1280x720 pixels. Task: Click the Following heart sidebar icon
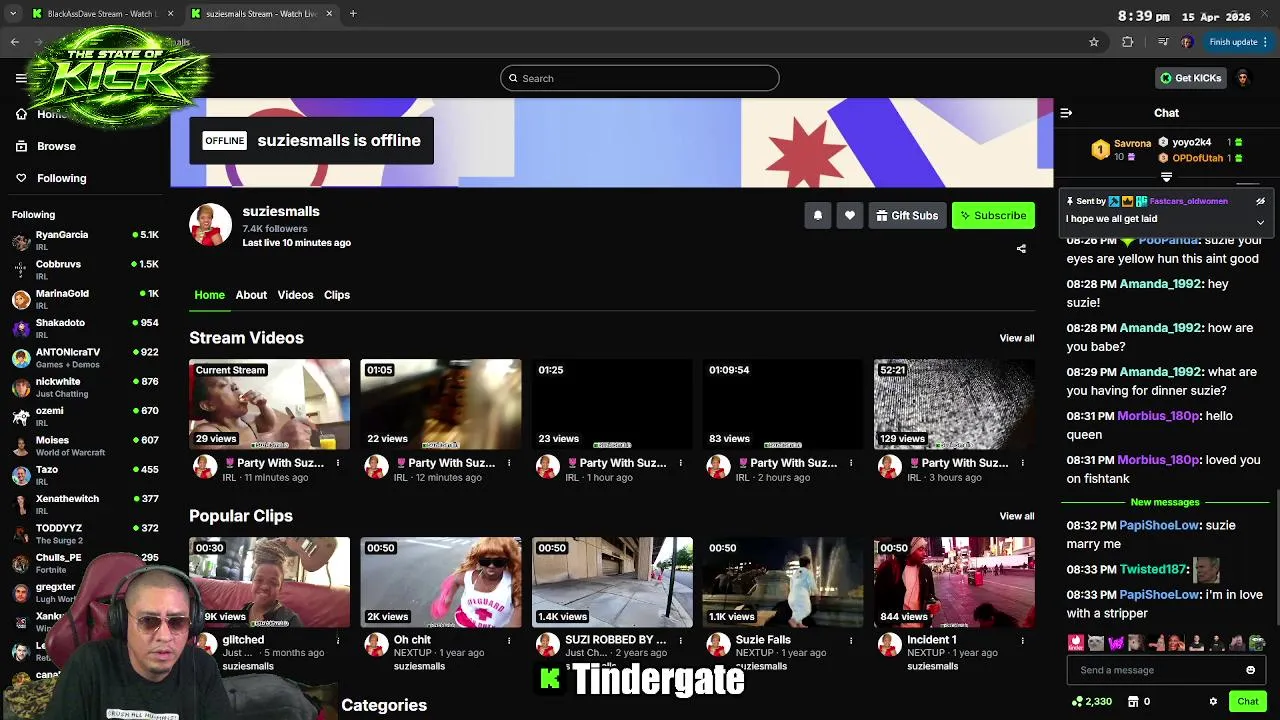click(21, 178)
